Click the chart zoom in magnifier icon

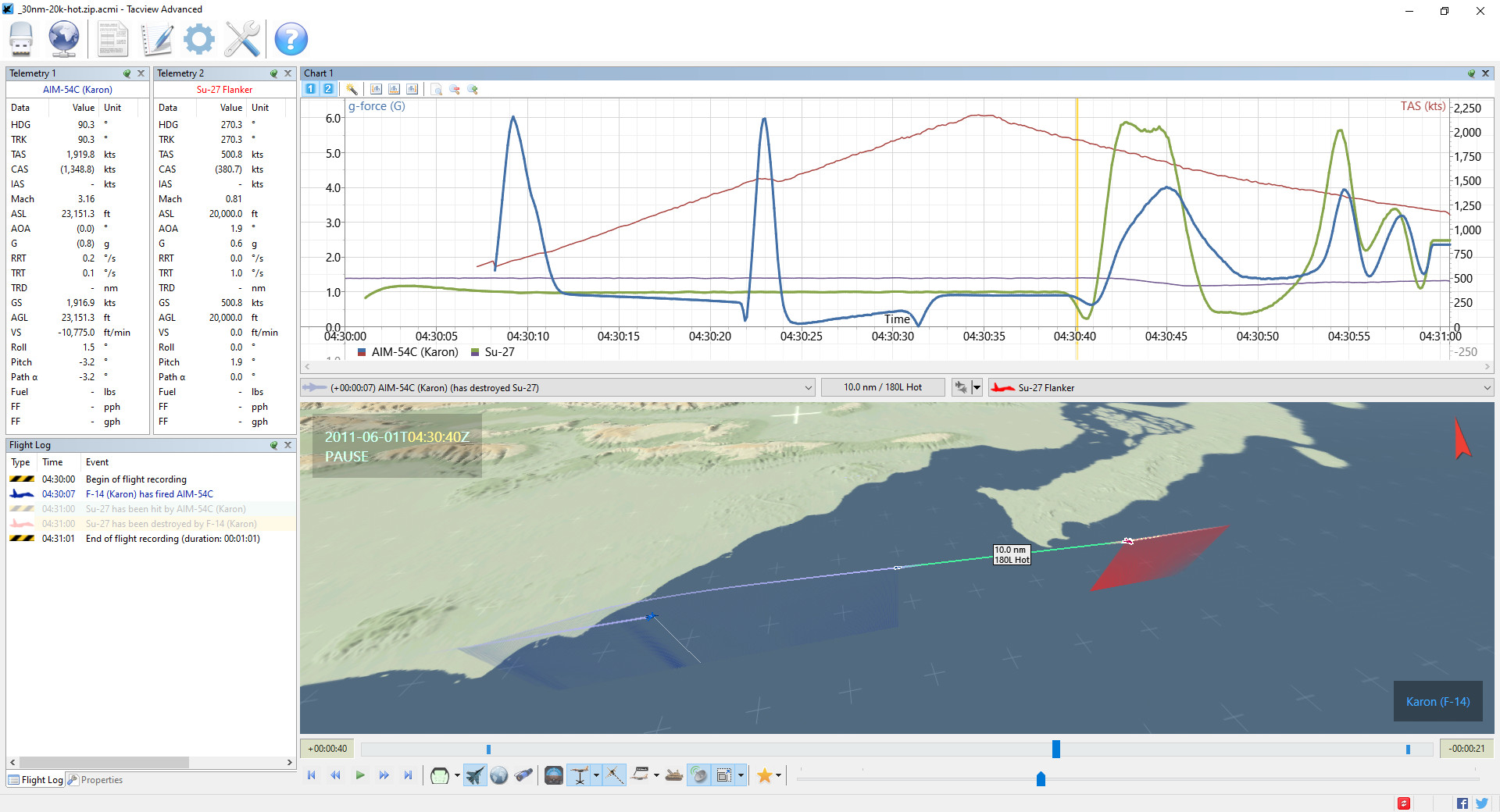click(473, 89)
